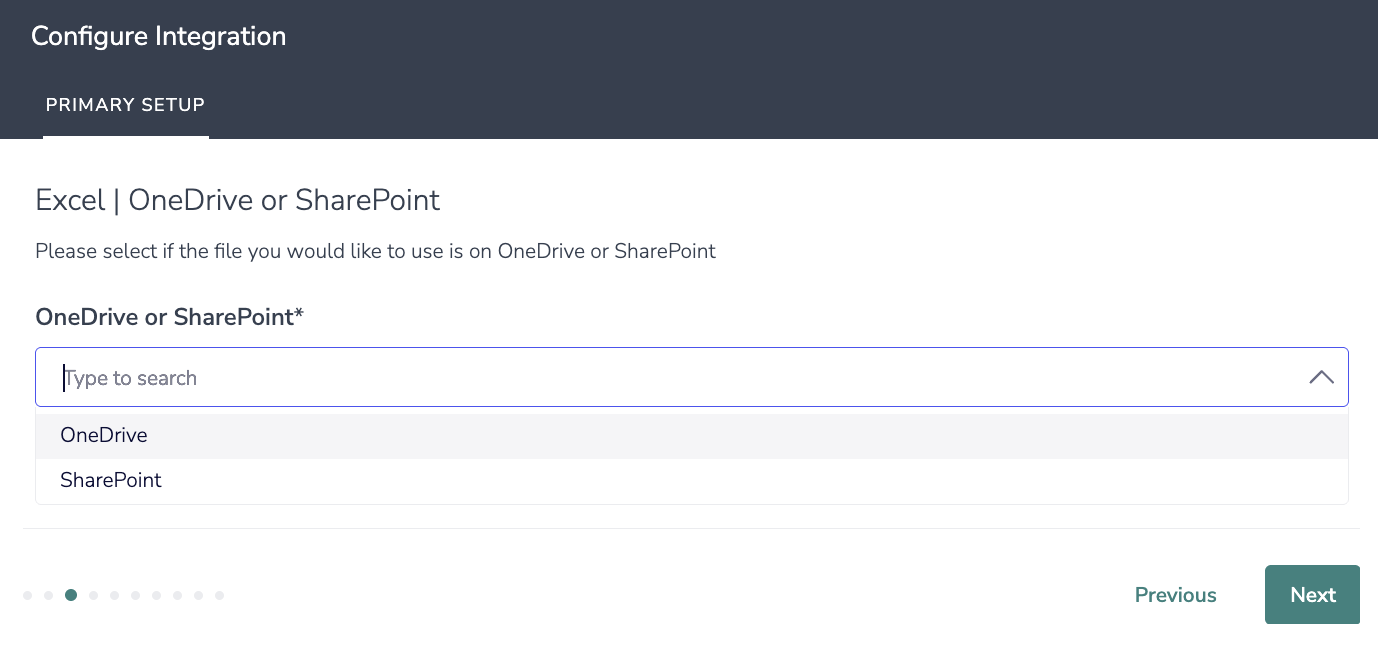Click the 'OneDrive or SharePoint*' field label

tap(169, 318)
